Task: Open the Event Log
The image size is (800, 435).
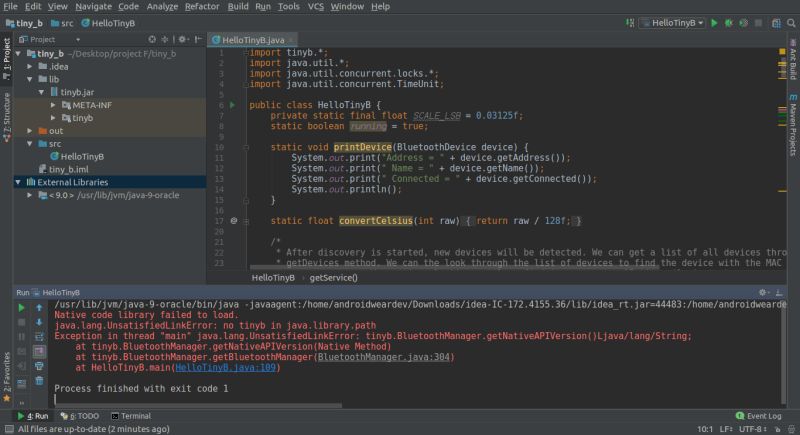Action: click(759, 416)
